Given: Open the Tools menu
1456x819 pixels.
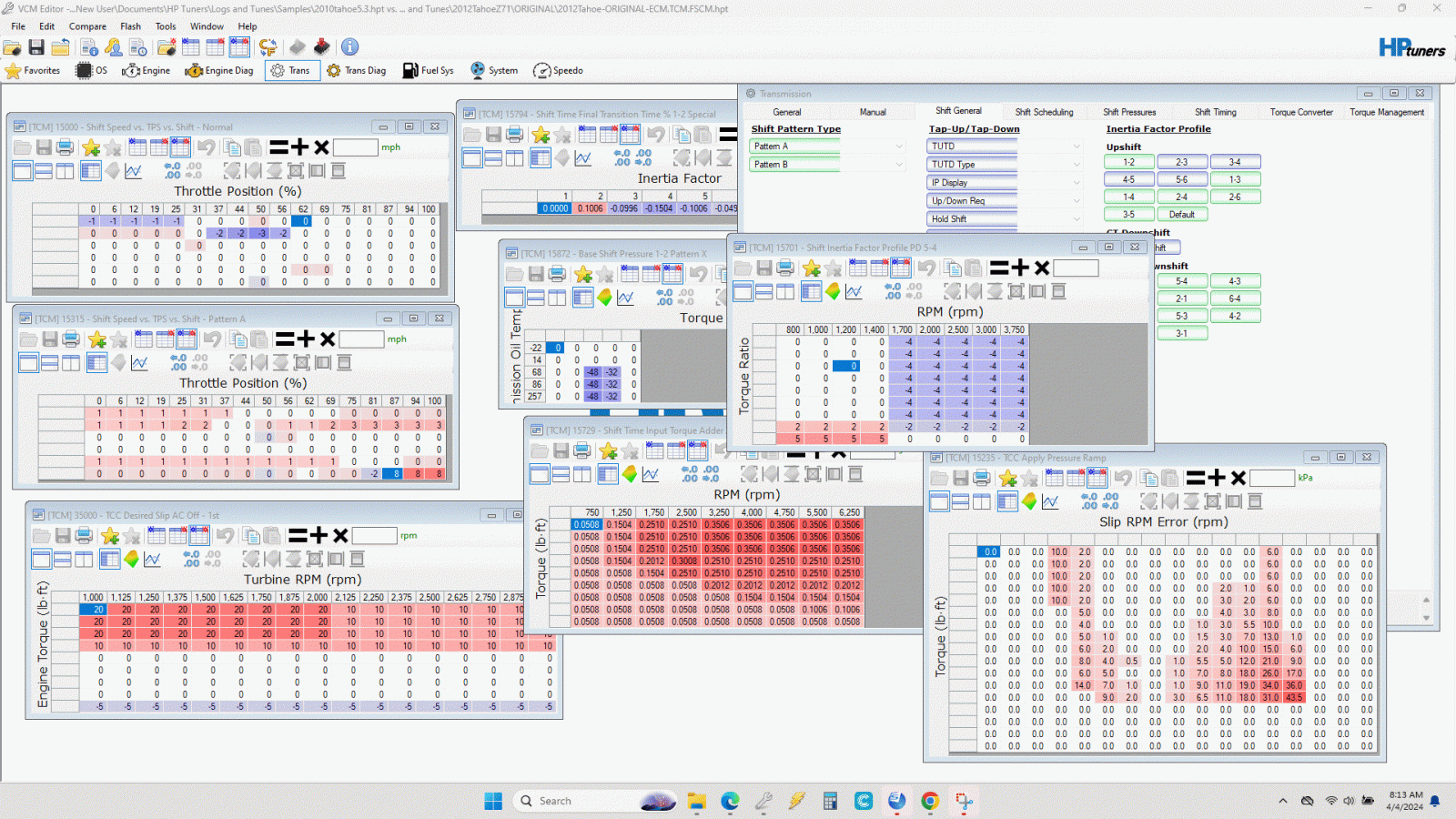Looking at the screenshot, I should click(166, 26).
